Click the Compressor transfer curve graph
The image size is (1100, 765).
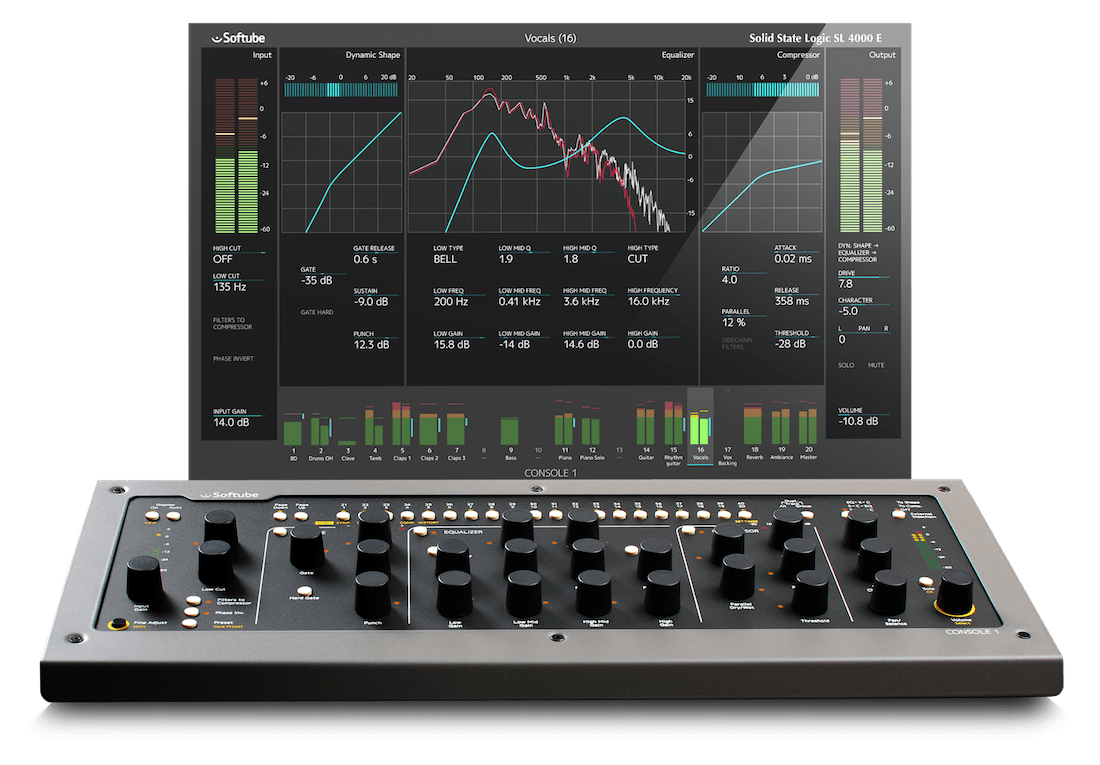coord(762,172)
